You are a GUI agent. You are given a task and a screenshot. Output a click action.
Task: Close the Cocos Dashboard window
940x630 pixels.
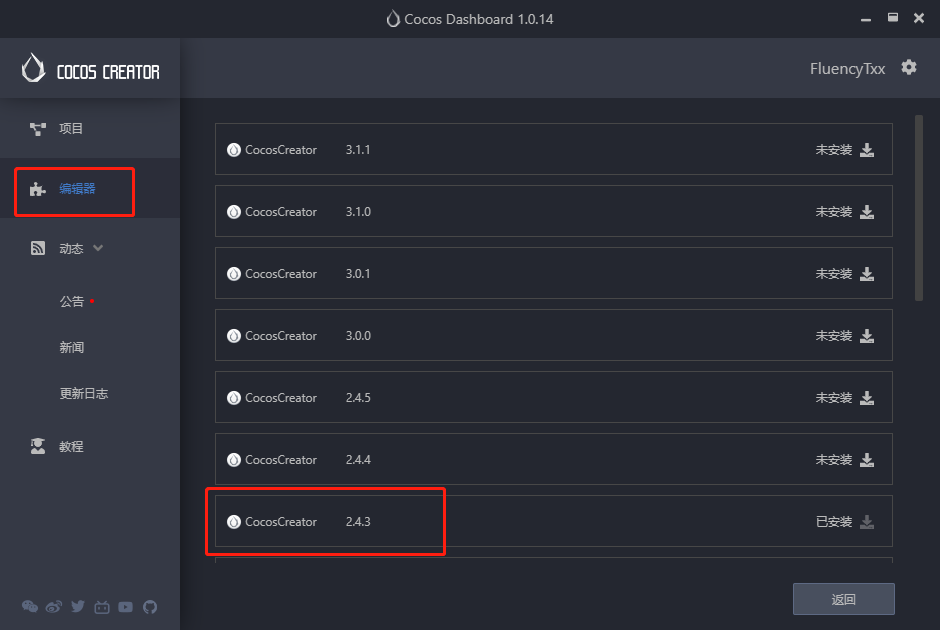(x=918, y=18)
